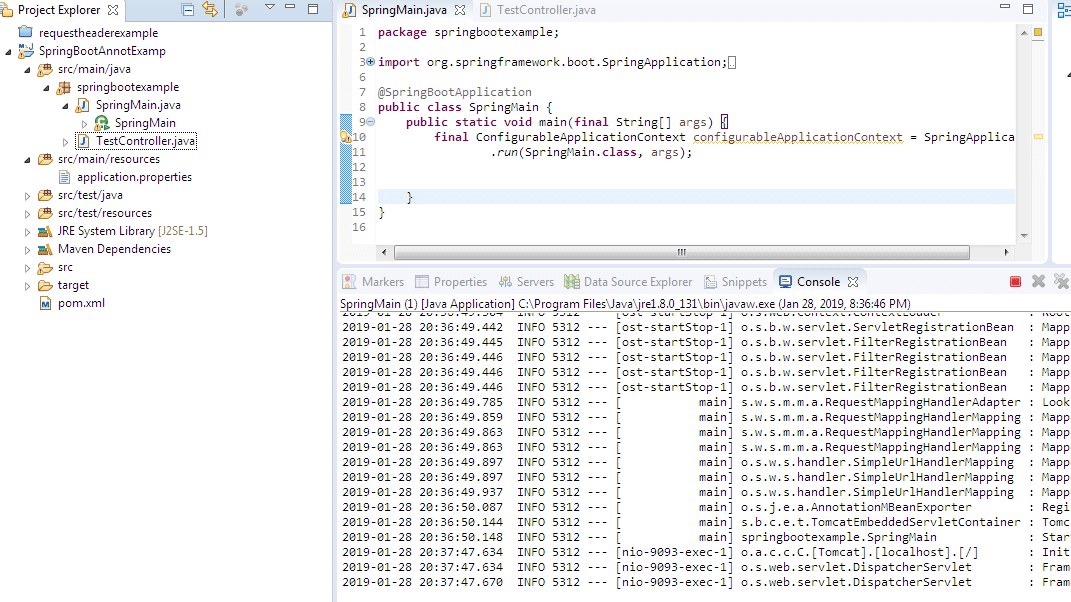Open Project Explorer View Menu dropdown arrow
The width and height of the screenshot is (1071, 602).
[x=270, y=9]
